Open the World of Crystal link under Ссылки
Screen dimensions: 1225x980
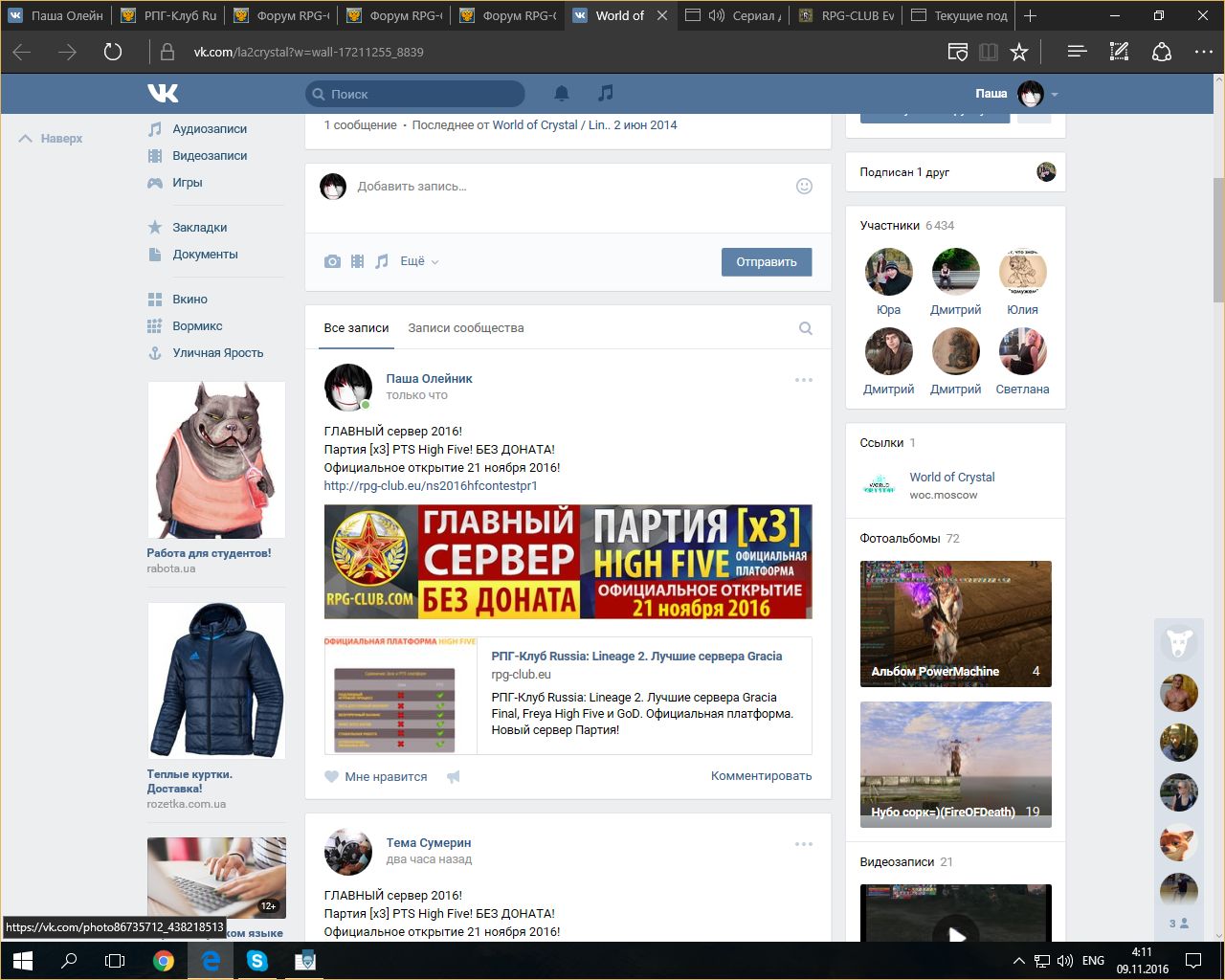[951, 478]
